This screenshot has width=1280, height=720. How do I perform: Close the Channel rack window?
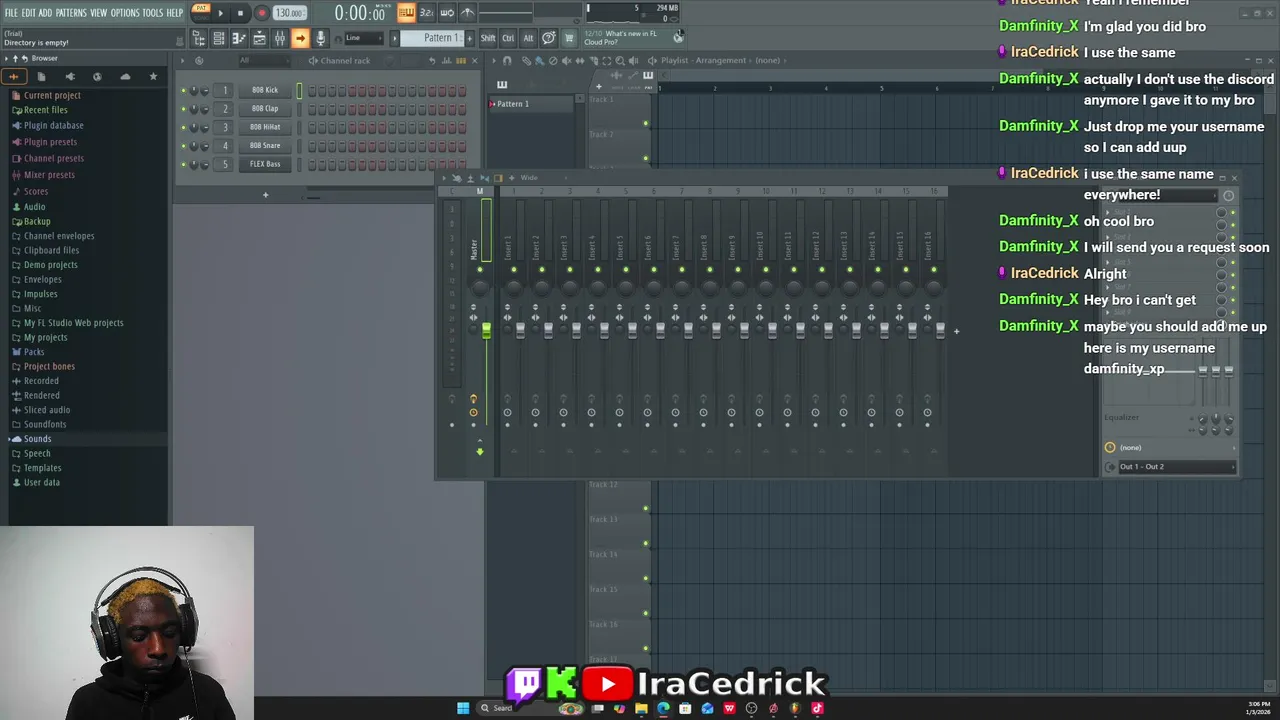pyautogui.click(x=474, y=60)
